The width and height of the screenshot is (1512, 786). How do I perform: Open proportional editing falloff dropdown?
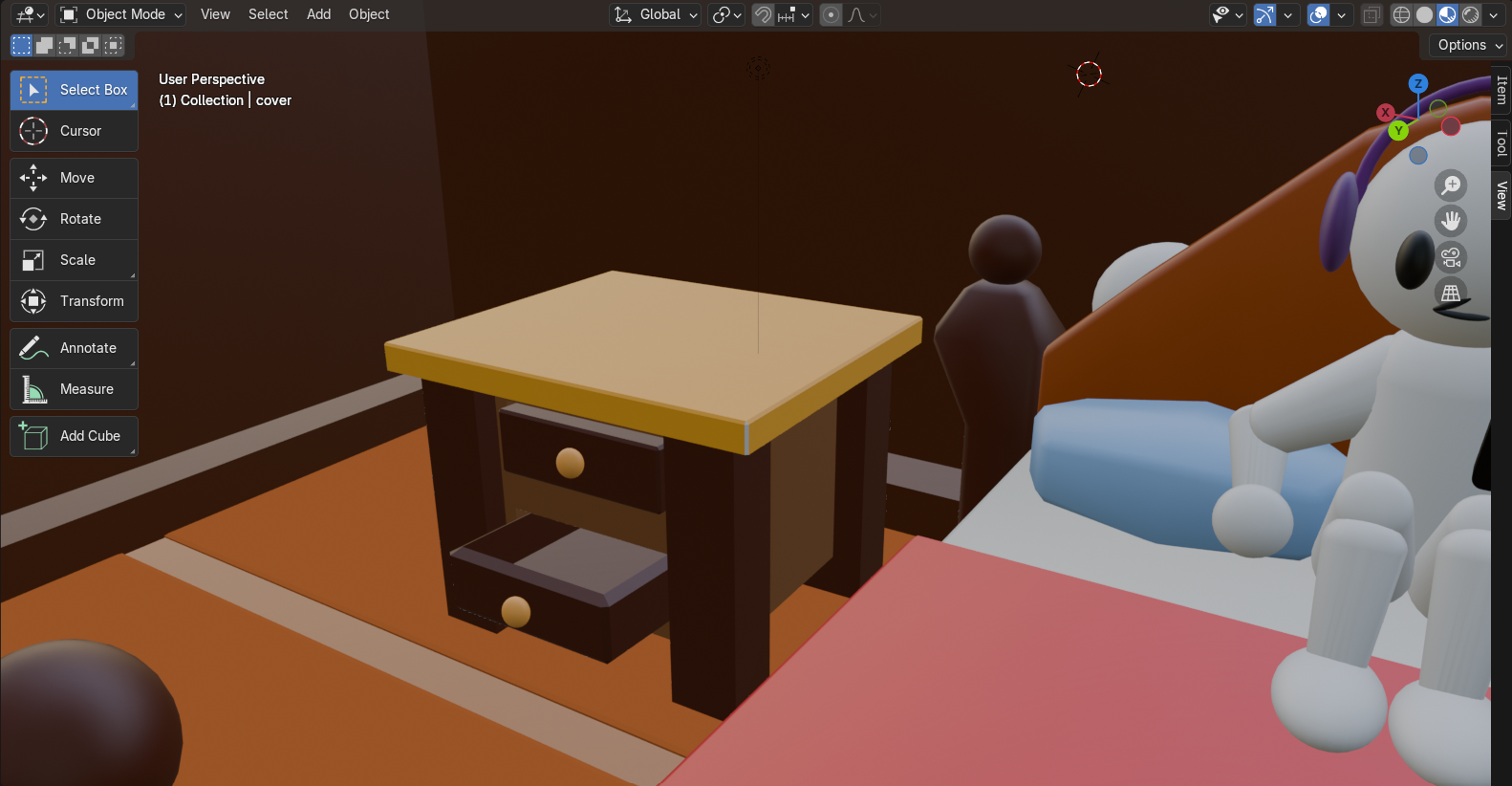click(x=861, y=14)
